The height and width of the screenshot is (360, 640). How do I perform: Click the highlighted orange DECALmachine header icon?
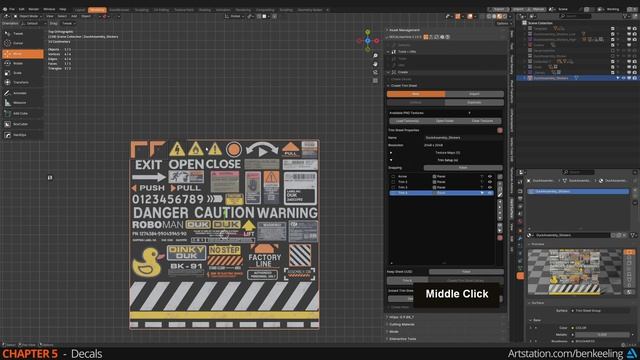pyautogui.click(x=426, y=37)
